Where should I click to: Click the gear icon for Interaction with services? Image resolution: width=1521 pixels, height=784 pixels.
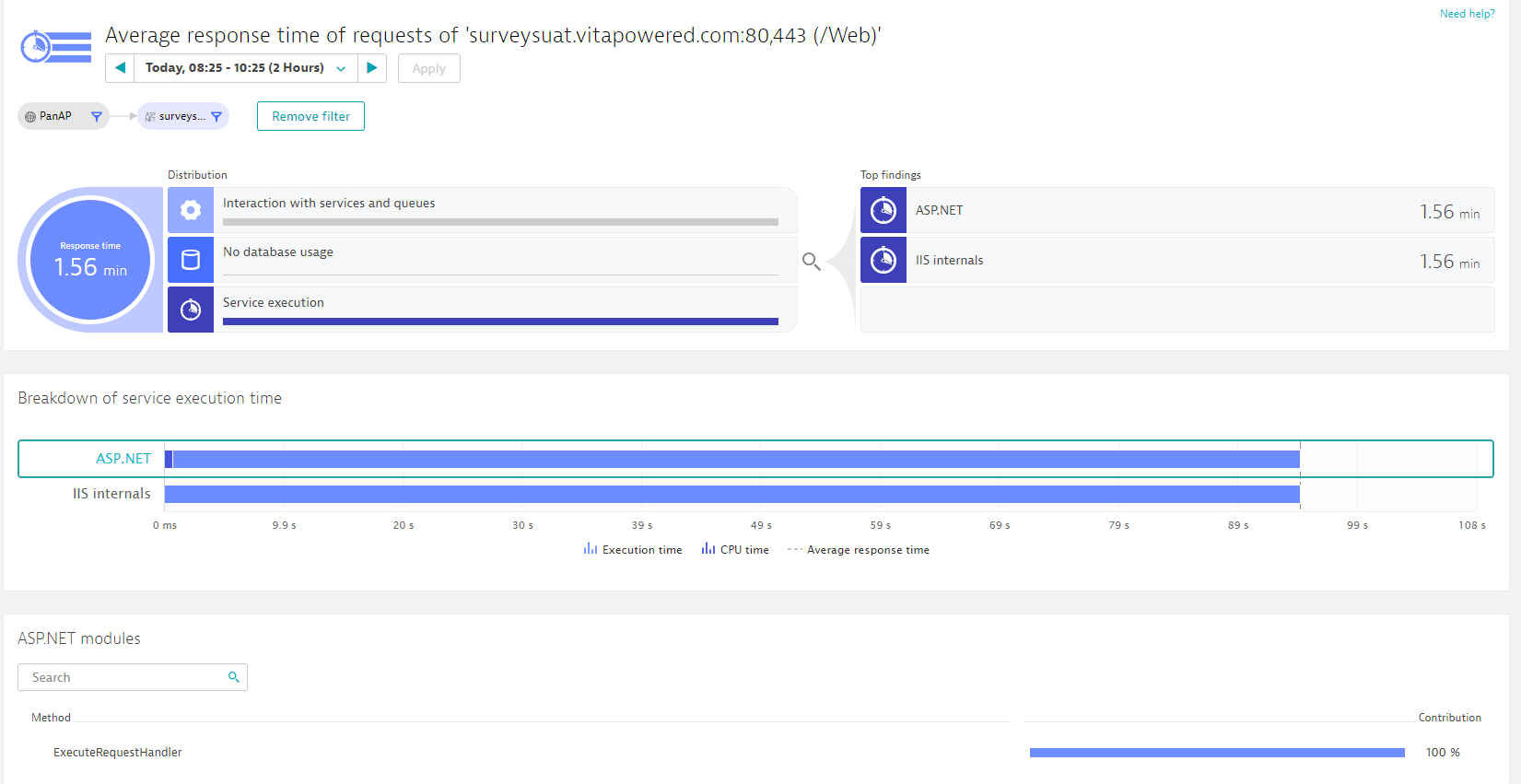[x=191, y=210]
